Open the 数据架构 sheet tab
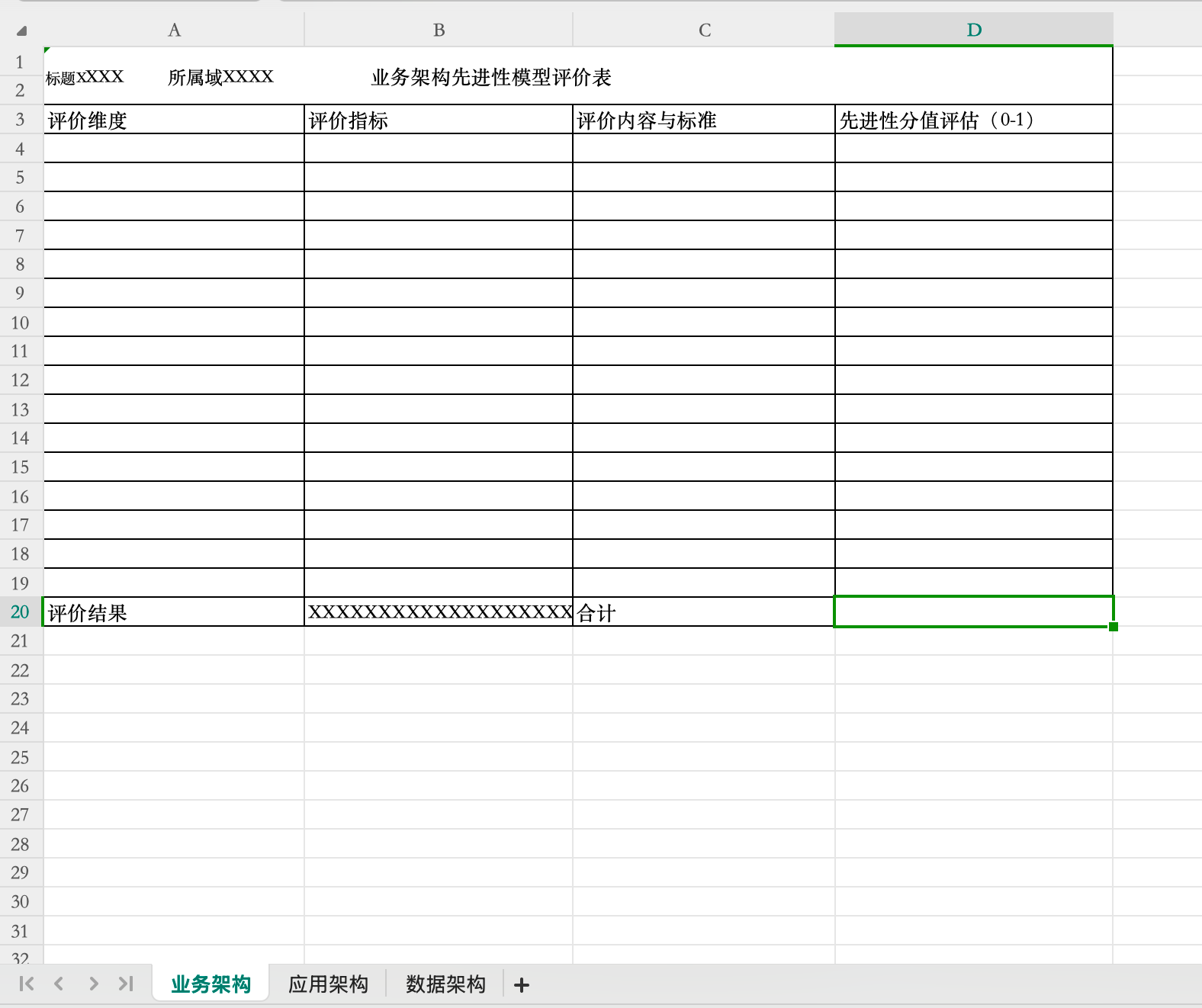1202x1008 pixels. coord(445,984)
